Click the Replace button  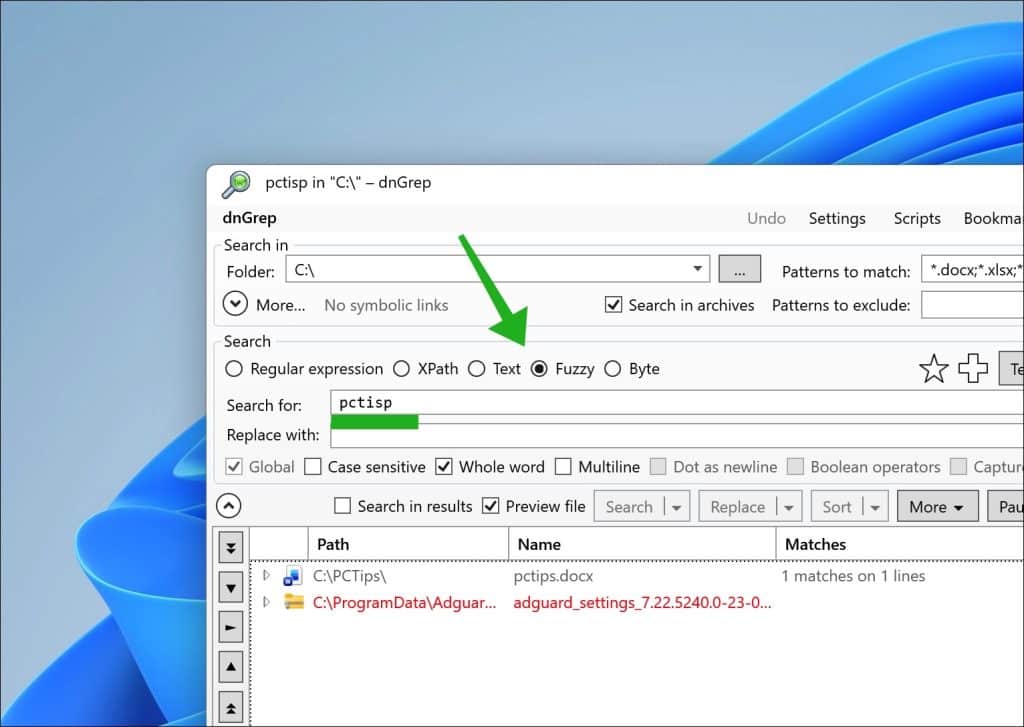click(737, 508)
